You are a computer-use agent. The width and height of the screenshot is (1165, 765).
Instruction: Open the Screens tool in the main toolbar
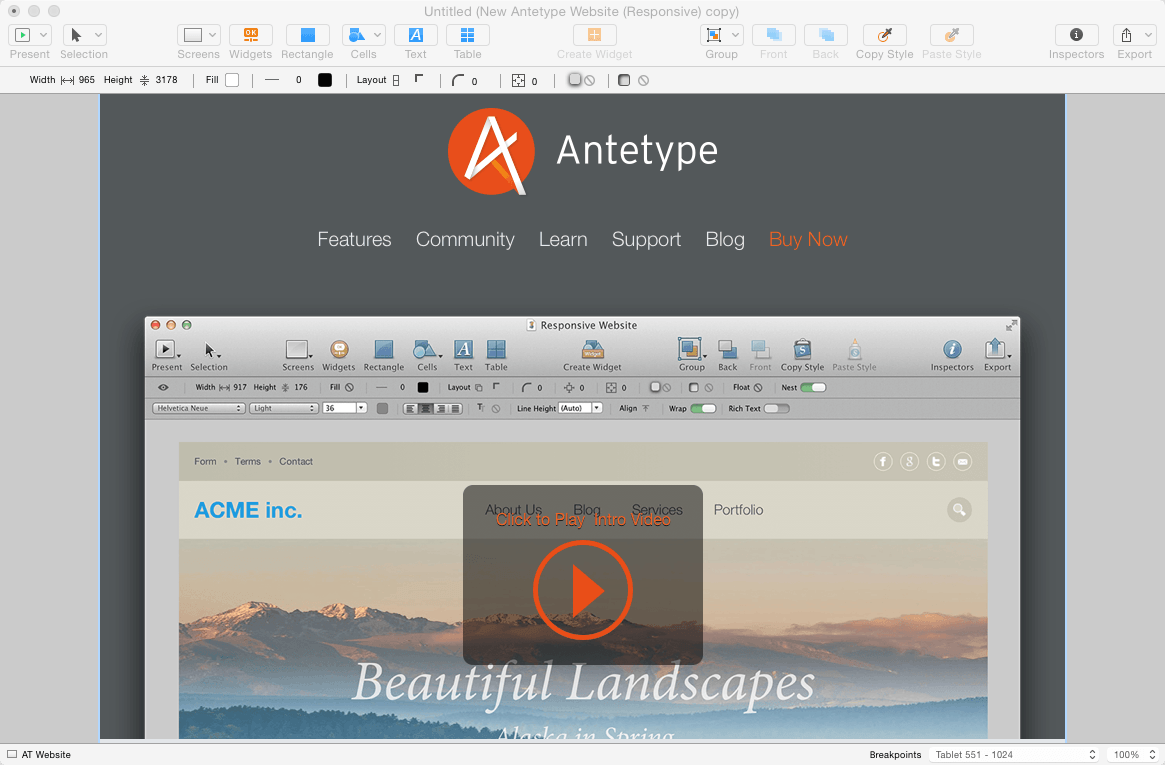coord(193,35)
